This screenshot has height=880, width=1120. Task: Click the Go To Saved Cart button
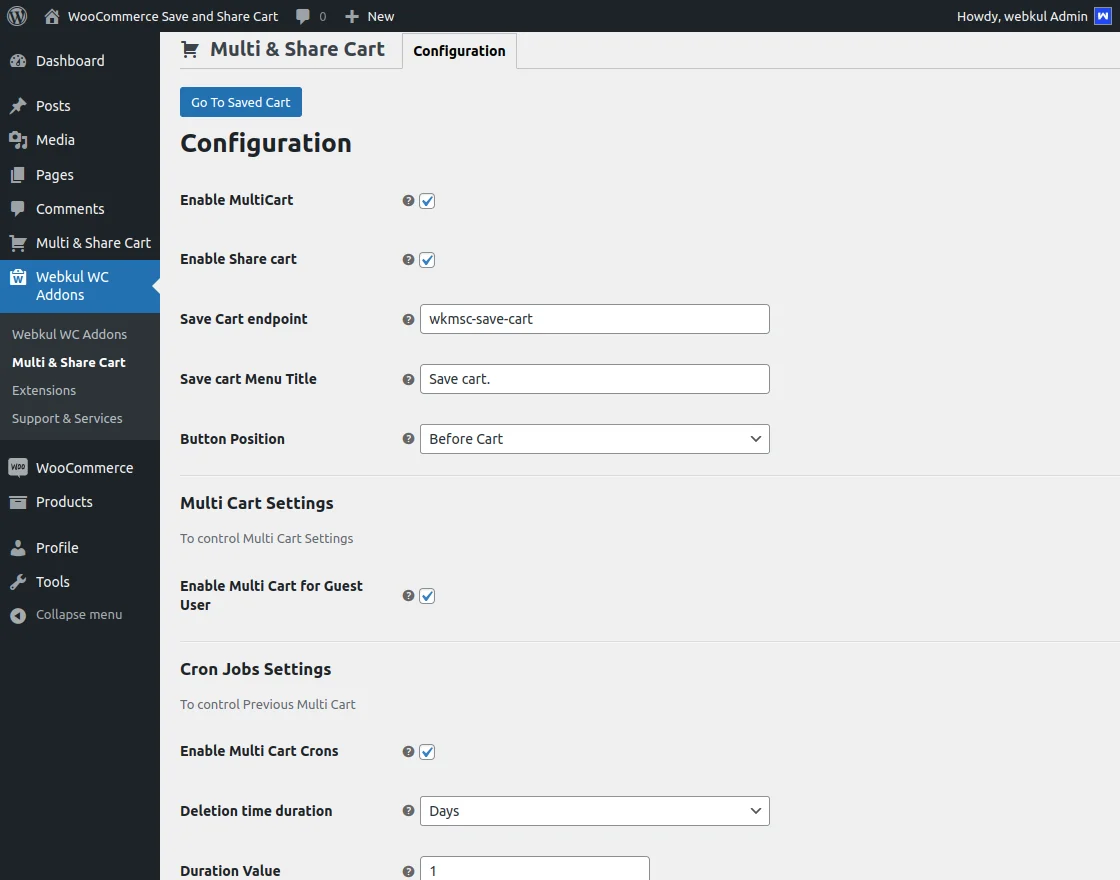[240, 102]
